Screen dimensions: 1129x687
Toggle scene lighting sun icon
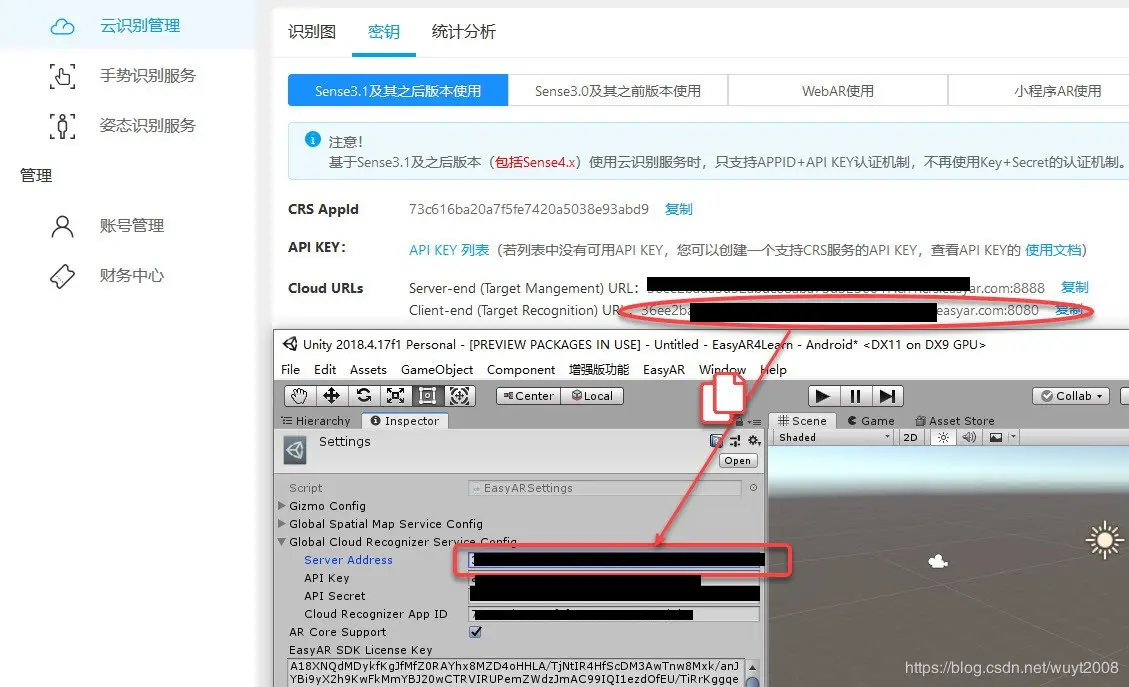coord(943,438)
